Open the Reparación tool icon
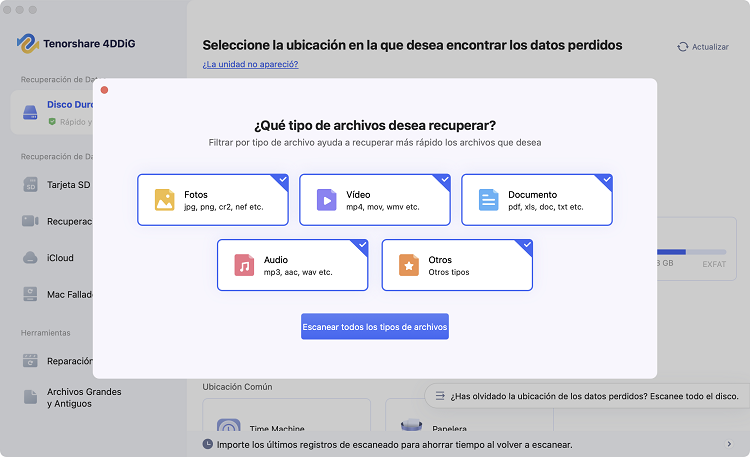 tap(30, 361)
